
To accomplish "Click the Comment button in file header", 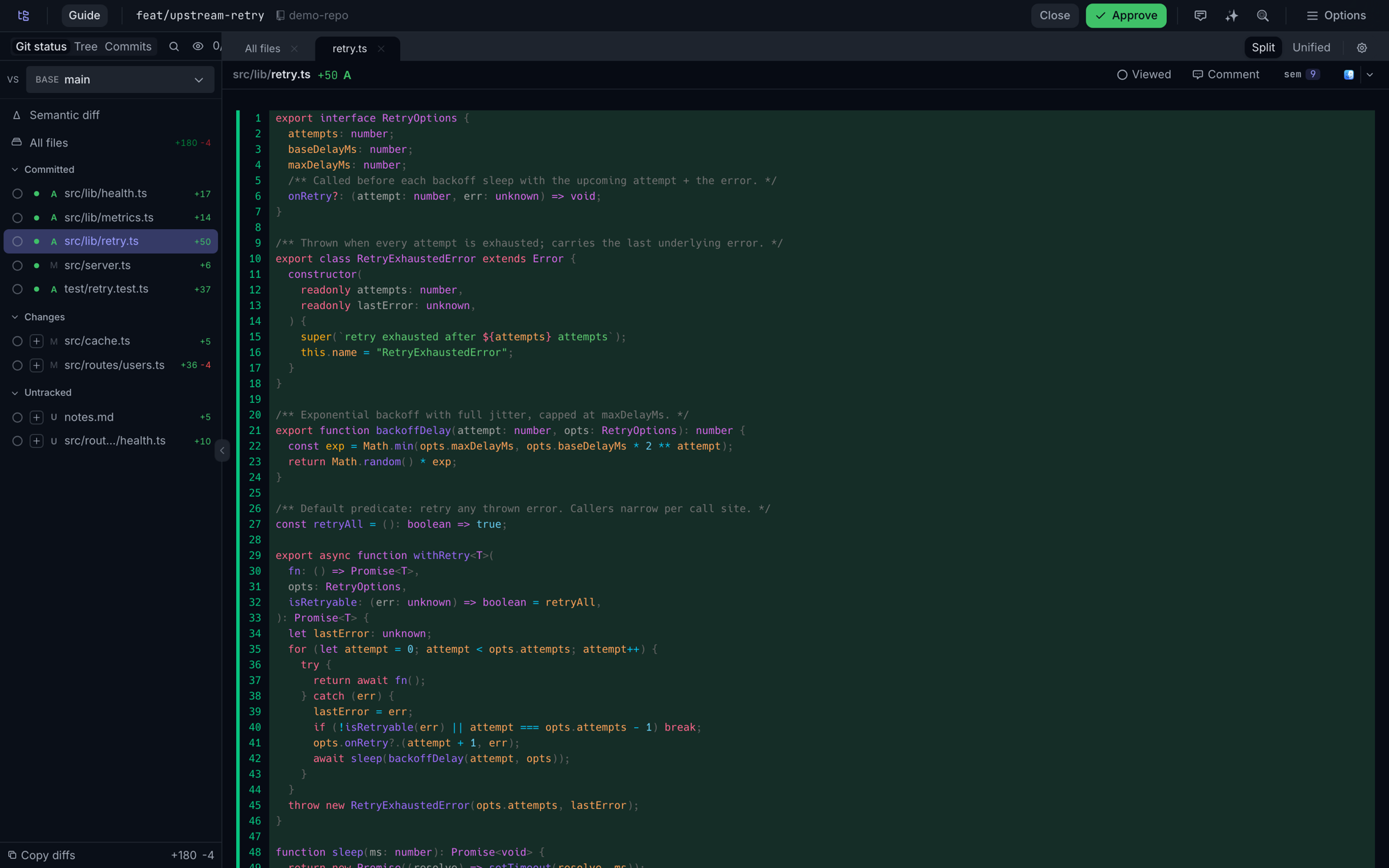I will (1226, 74).
